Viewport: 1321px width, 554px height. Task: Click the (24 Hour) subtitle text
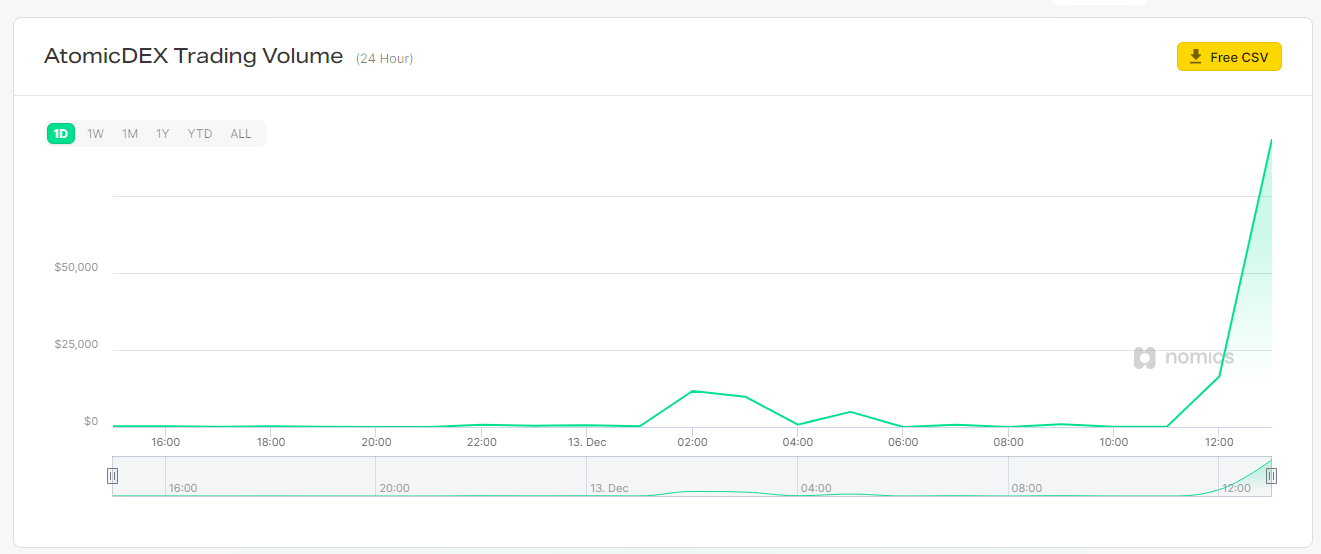click(x=384, y=58)
